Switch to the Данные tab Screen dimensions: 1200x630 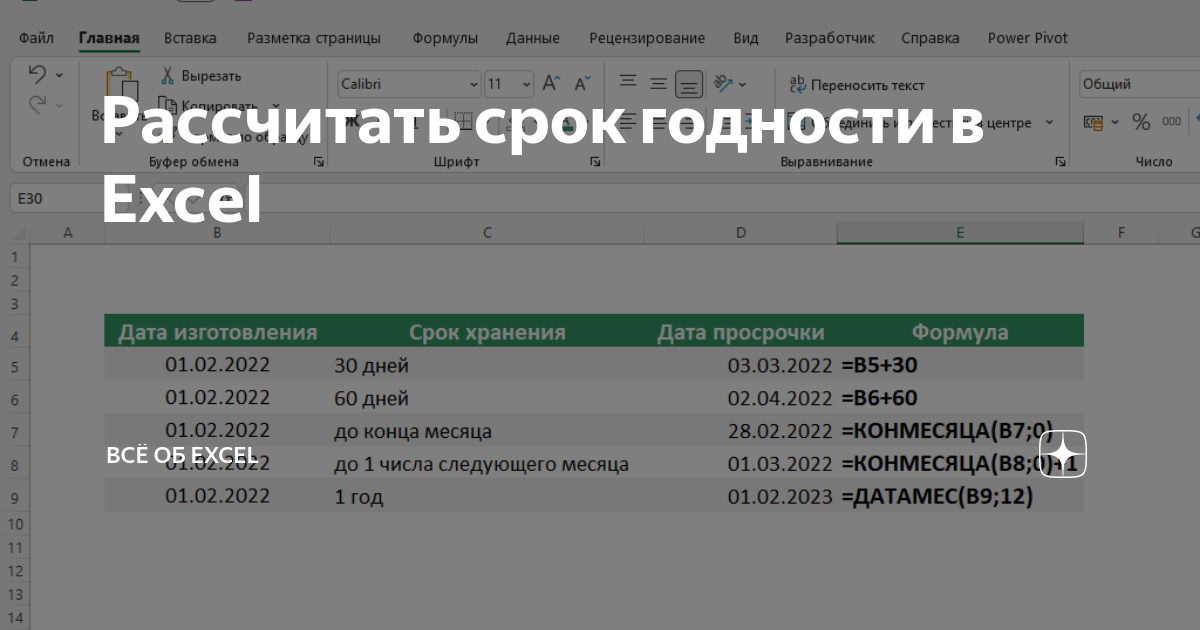[533, 38]
